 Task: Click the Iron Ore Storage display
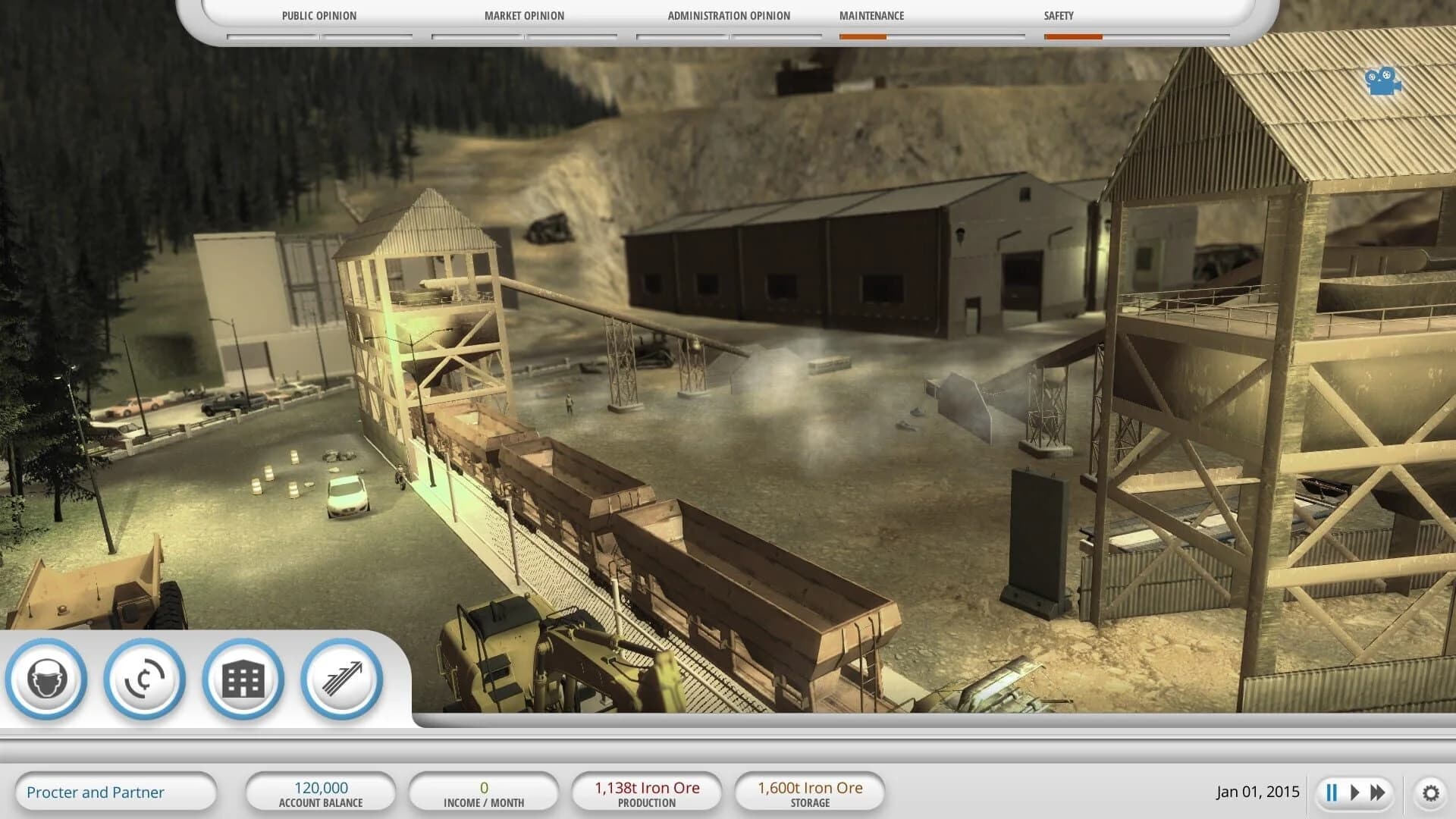[809, 792]
